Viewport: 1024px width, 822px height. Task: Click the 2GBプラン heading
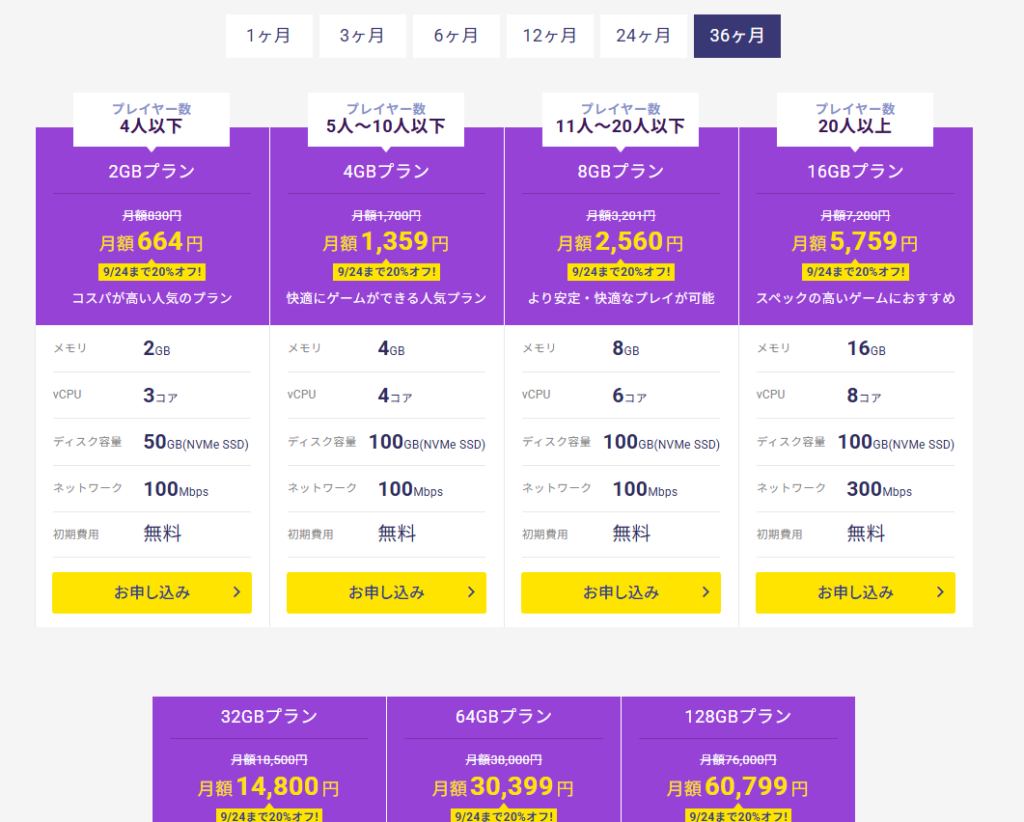point(152,171)
